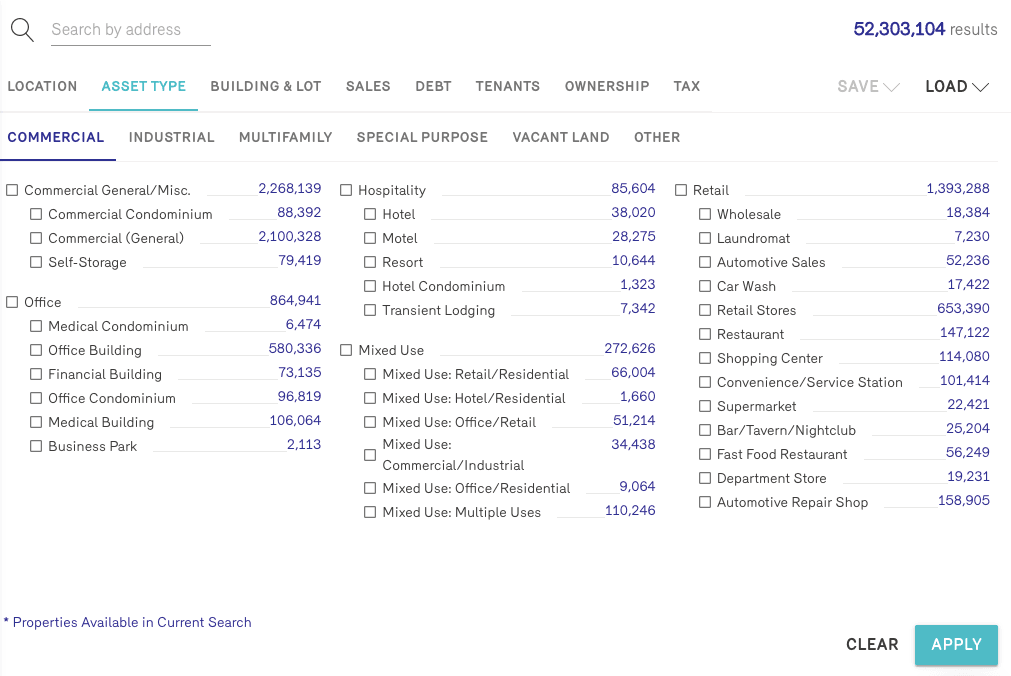Click the Properties Available in Current Search note
This screenshot has height=676, width=1011.
131,622
